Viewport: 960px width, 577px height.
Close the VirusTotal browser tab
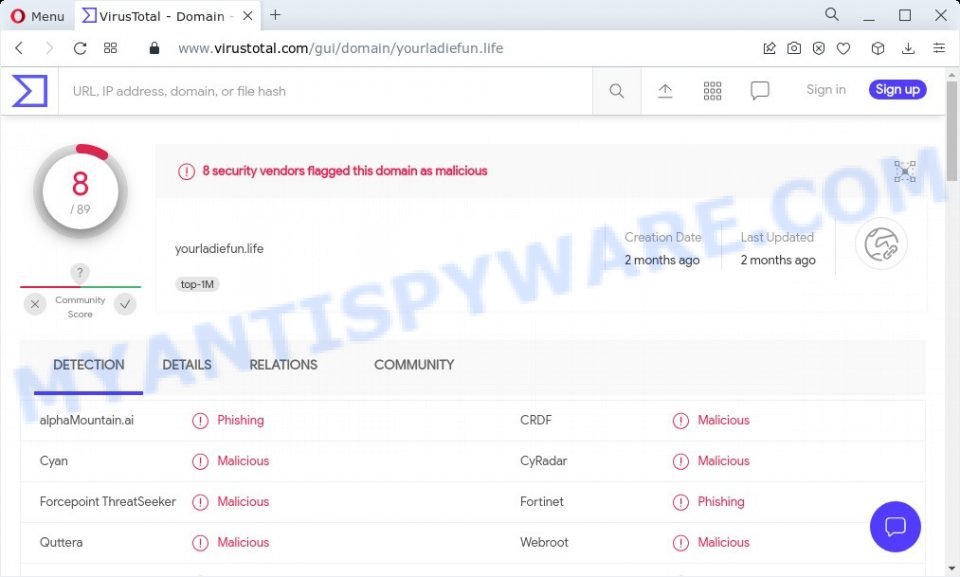pyautogui.click(x=247, y=16)
